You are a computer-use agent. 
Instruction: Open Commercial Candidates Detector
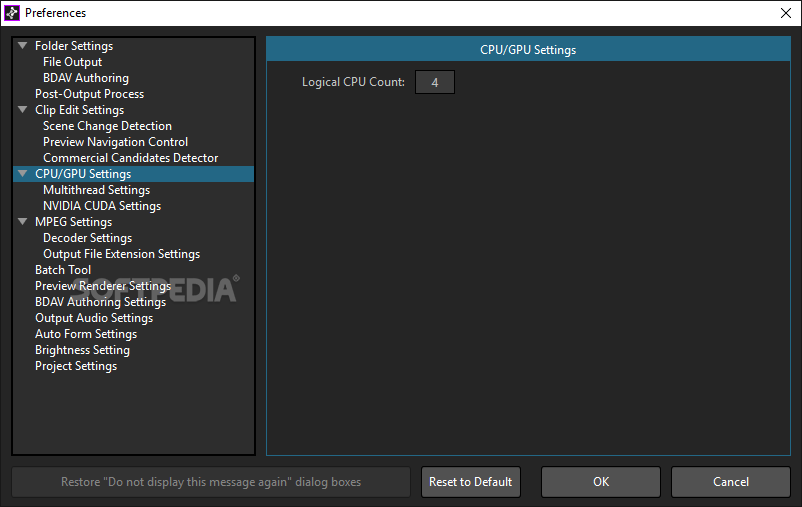click(130, 158)
